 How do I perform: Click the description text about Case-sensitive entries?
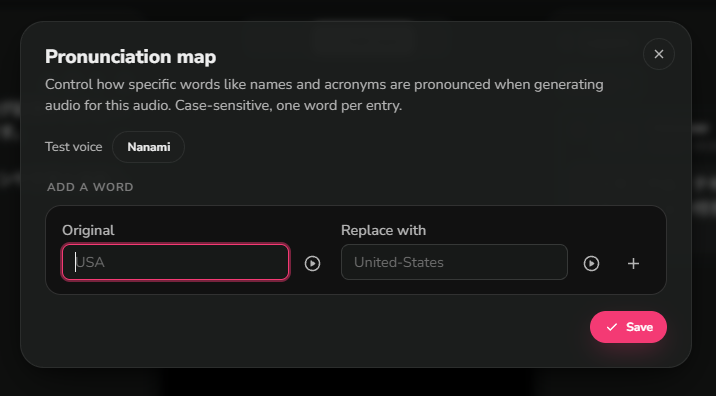tap(324, 95)
